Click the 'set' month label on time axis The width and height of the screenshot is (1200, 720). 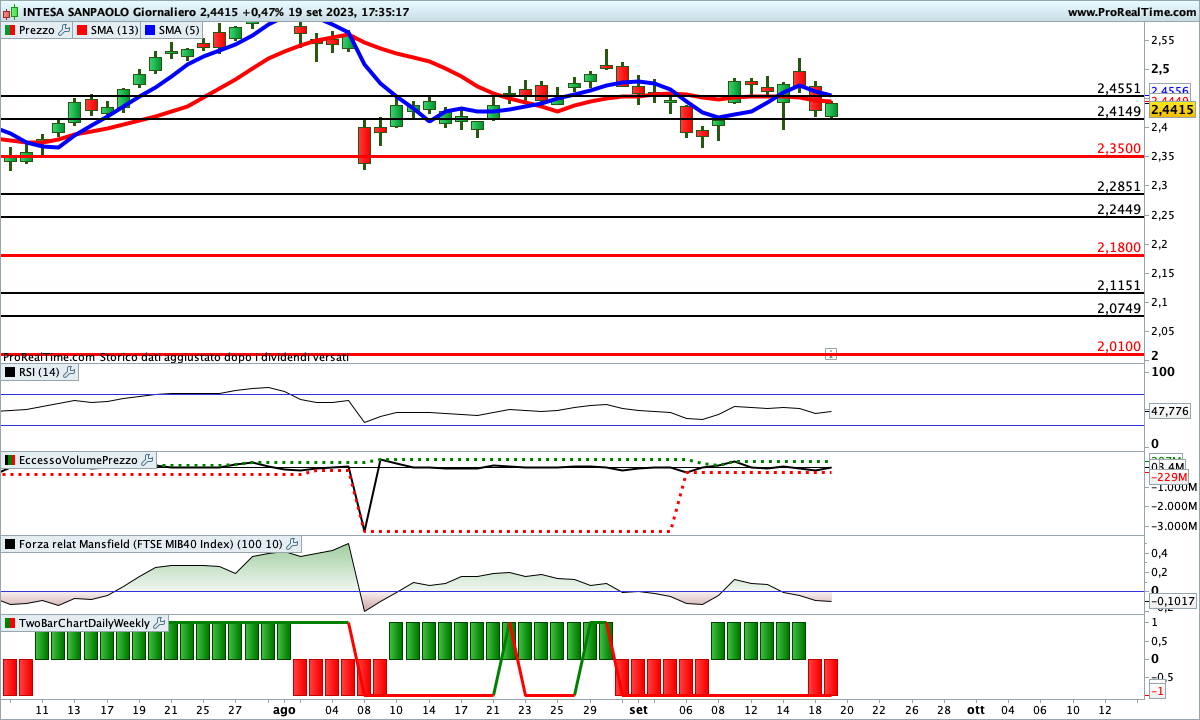[639, 709]
